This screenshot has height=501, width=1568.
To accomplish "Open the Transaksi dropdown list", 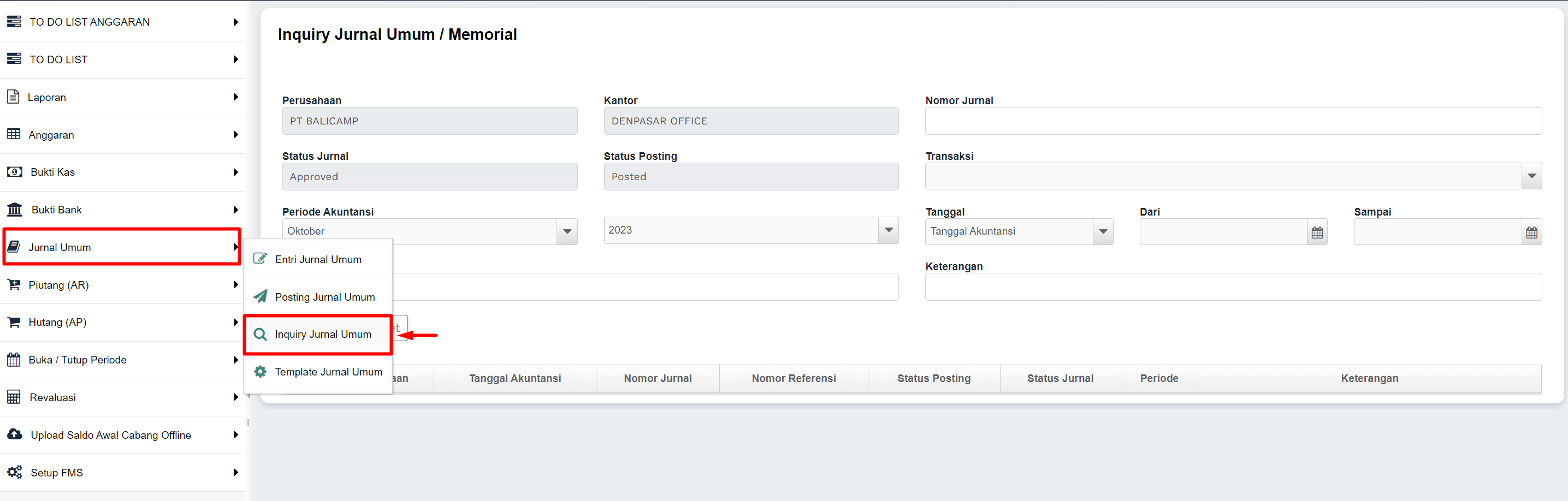I will pyautogui.click(x=1531, y=176).
